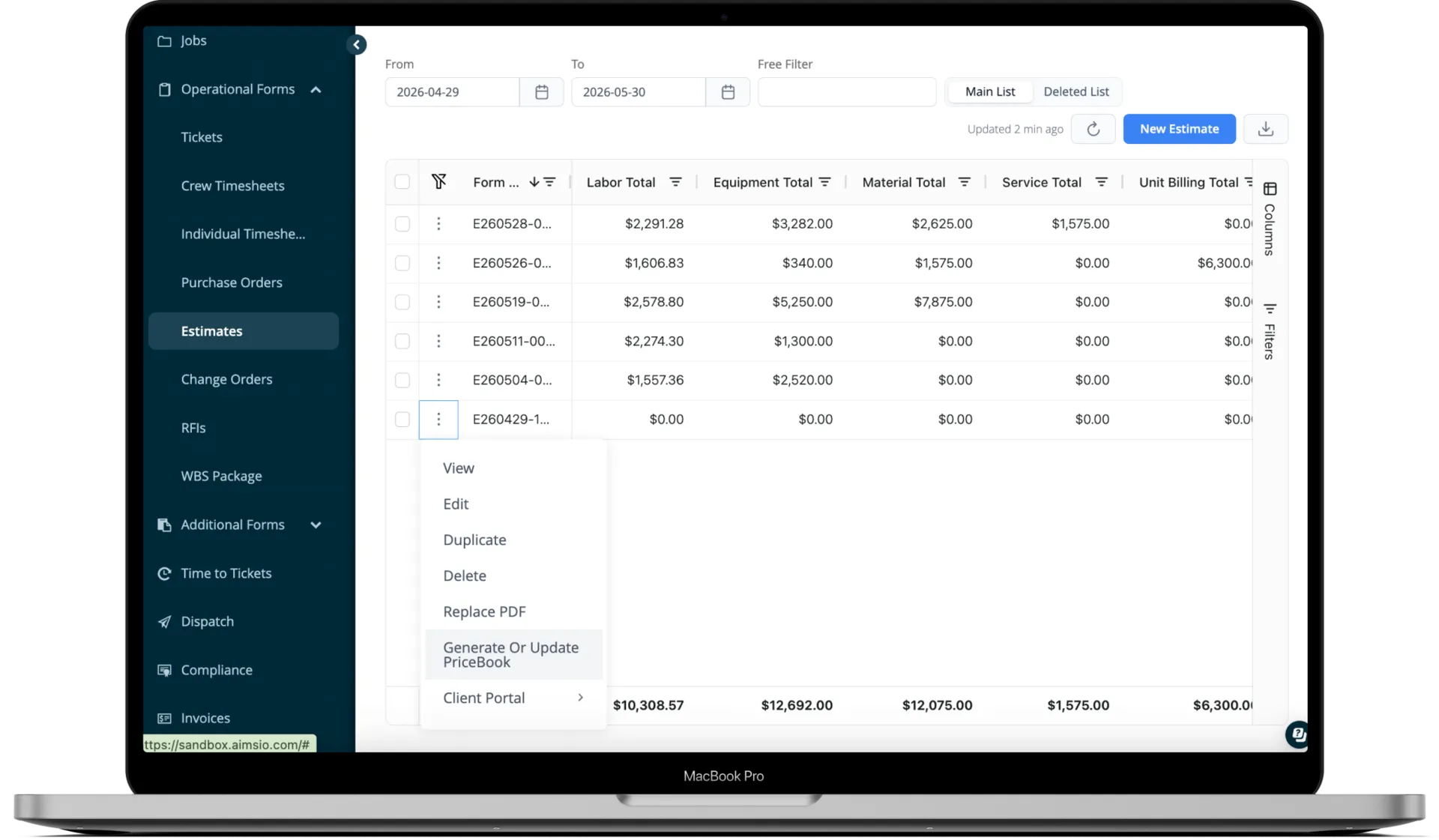Viewport: 1439px width, 840px height.
Task: Open the Form column filter menu
Action: (549, 182)
